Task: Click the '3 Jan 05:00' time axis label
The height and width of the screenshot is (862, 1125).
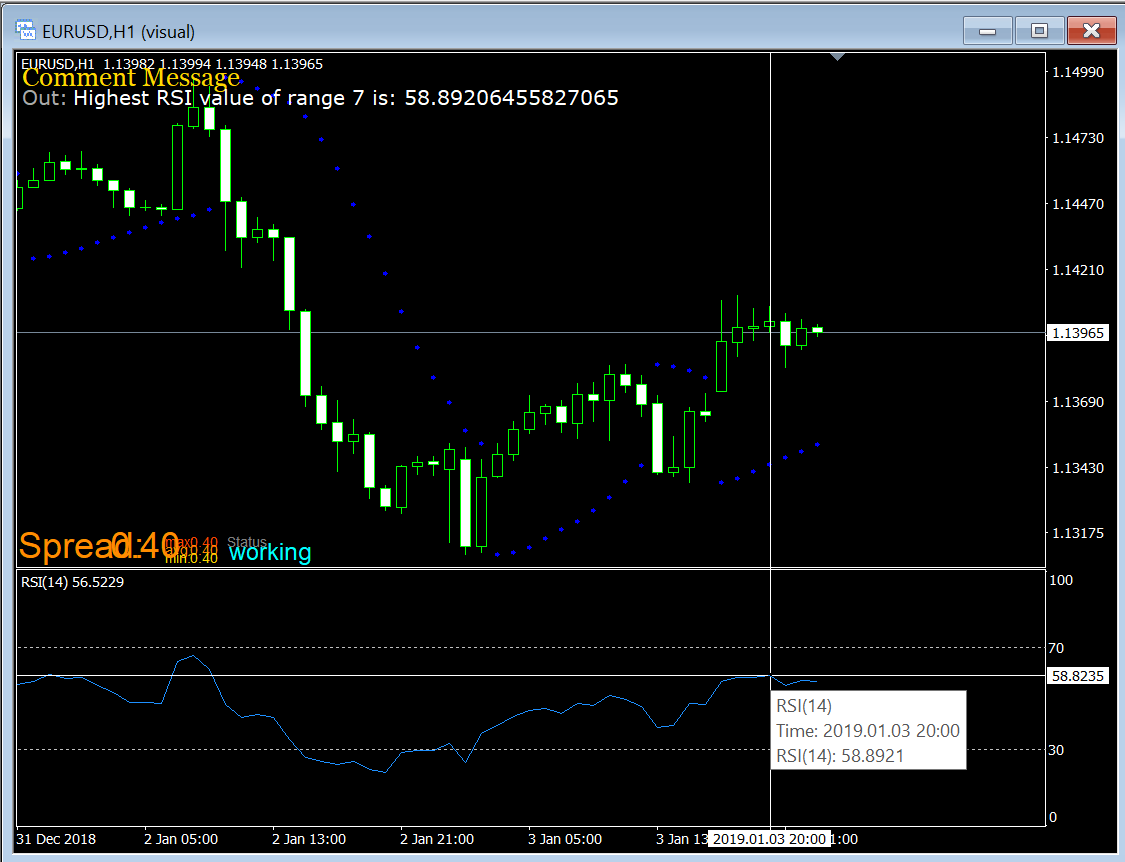Action: point(565,839)
